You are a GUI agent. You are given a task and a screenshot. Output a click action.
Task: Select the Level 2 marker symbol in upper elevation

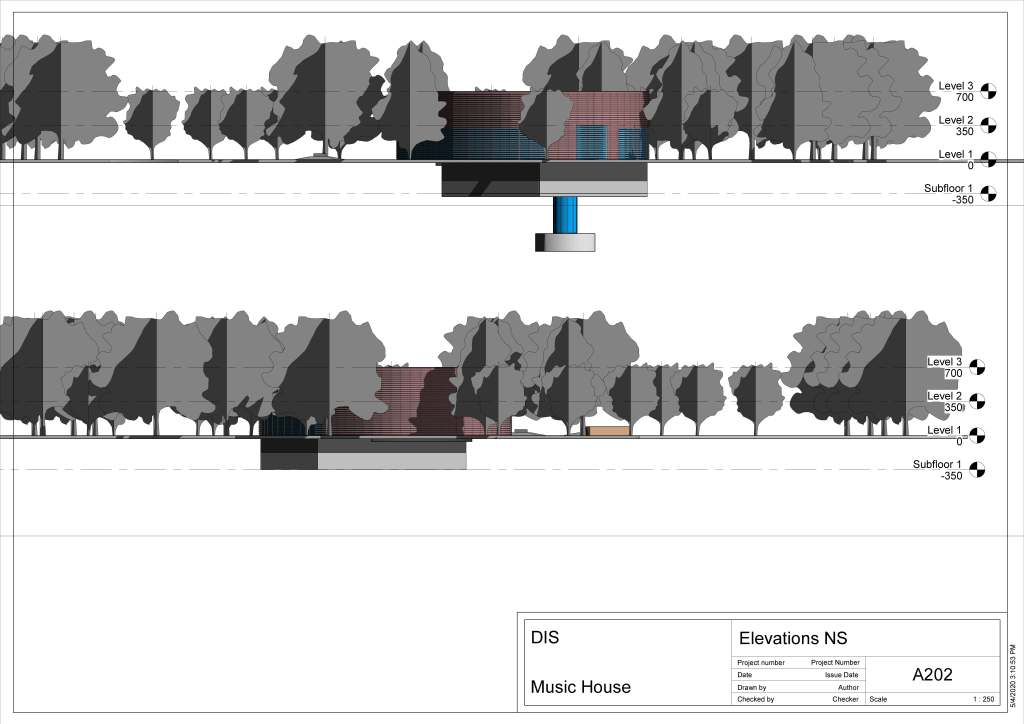(x=989, y=125)
